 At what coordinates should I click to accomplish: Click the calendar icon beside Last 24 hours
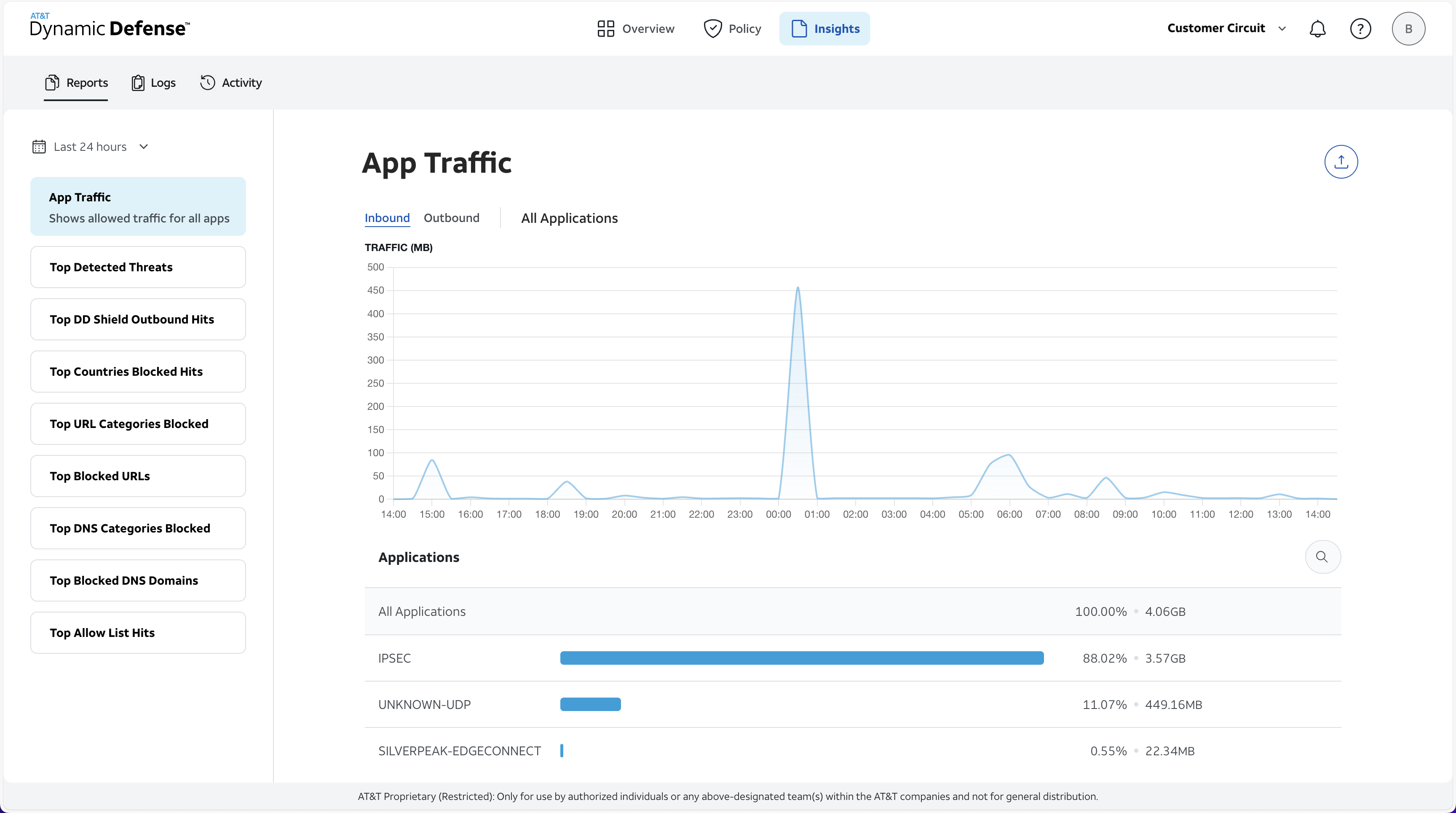point(39,146)
